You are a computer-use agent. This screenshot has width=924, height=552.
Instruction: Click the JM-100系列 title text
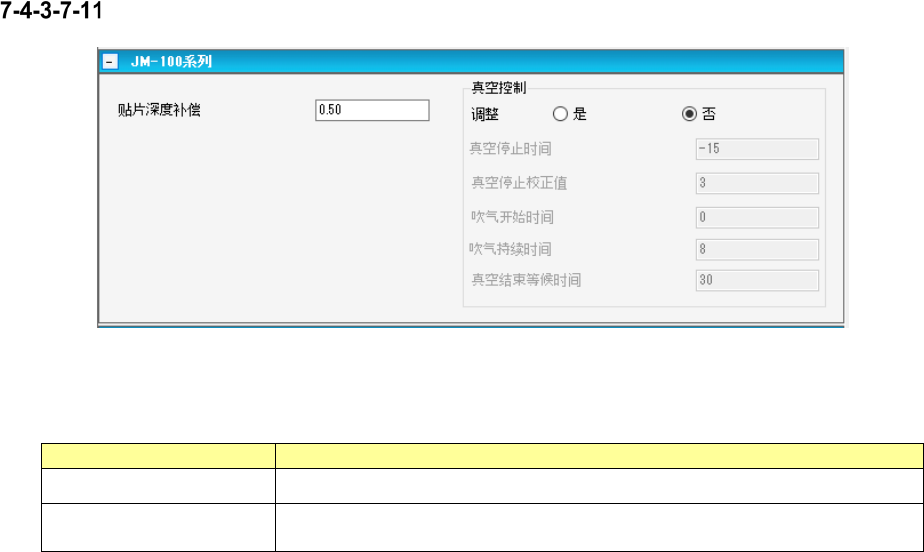(171, 61)
